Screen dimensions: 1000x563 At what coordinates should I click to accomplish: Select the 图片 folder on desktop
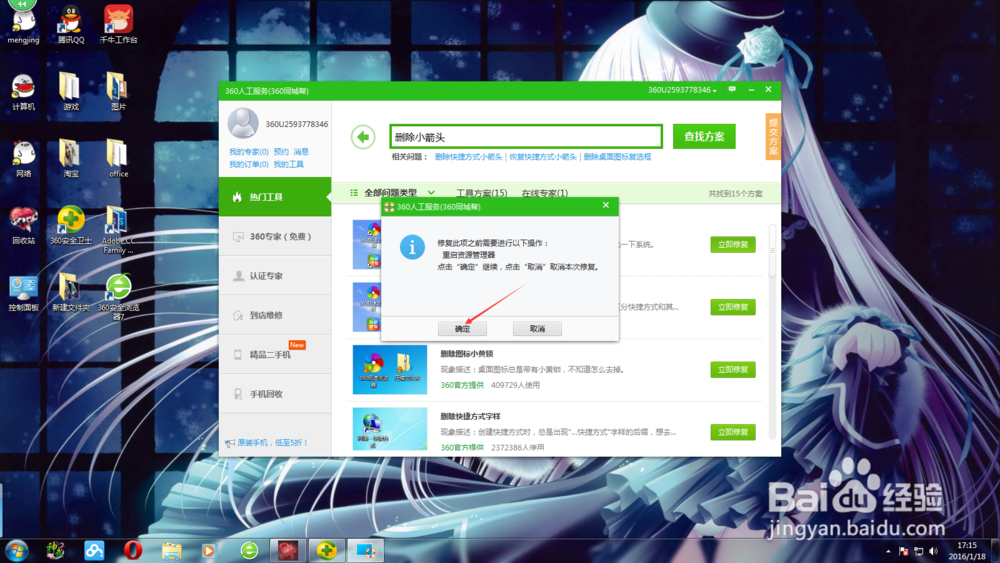coord(118,92)
